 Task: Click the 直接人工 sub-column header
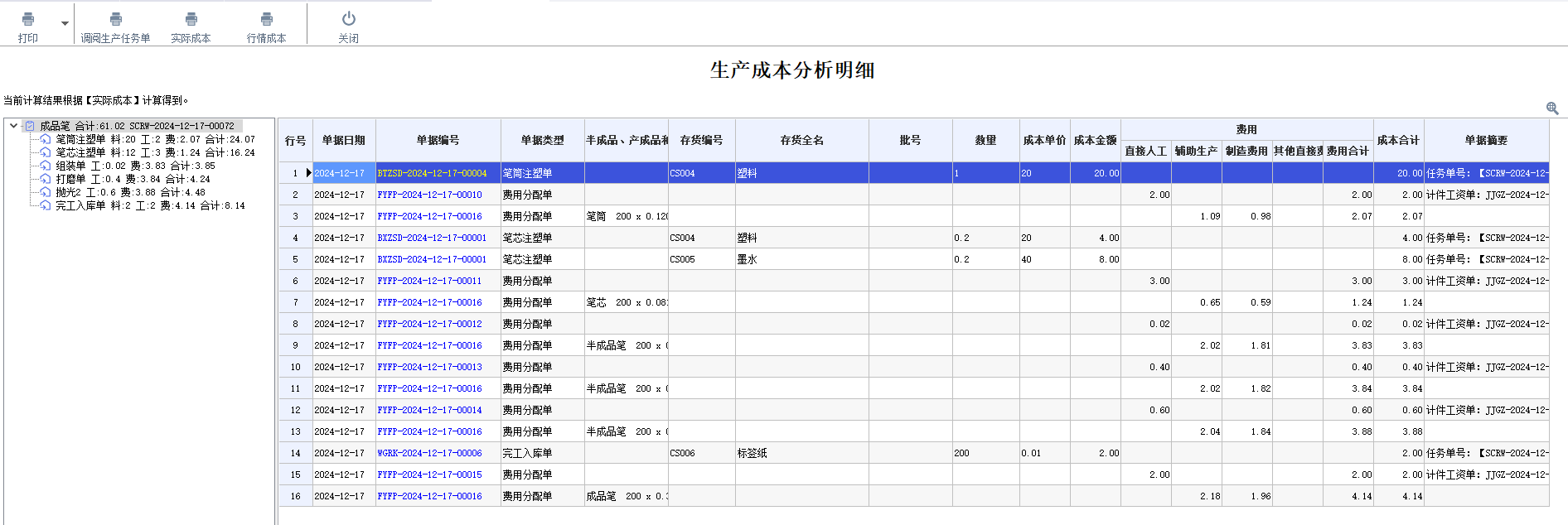[1146, 151]
